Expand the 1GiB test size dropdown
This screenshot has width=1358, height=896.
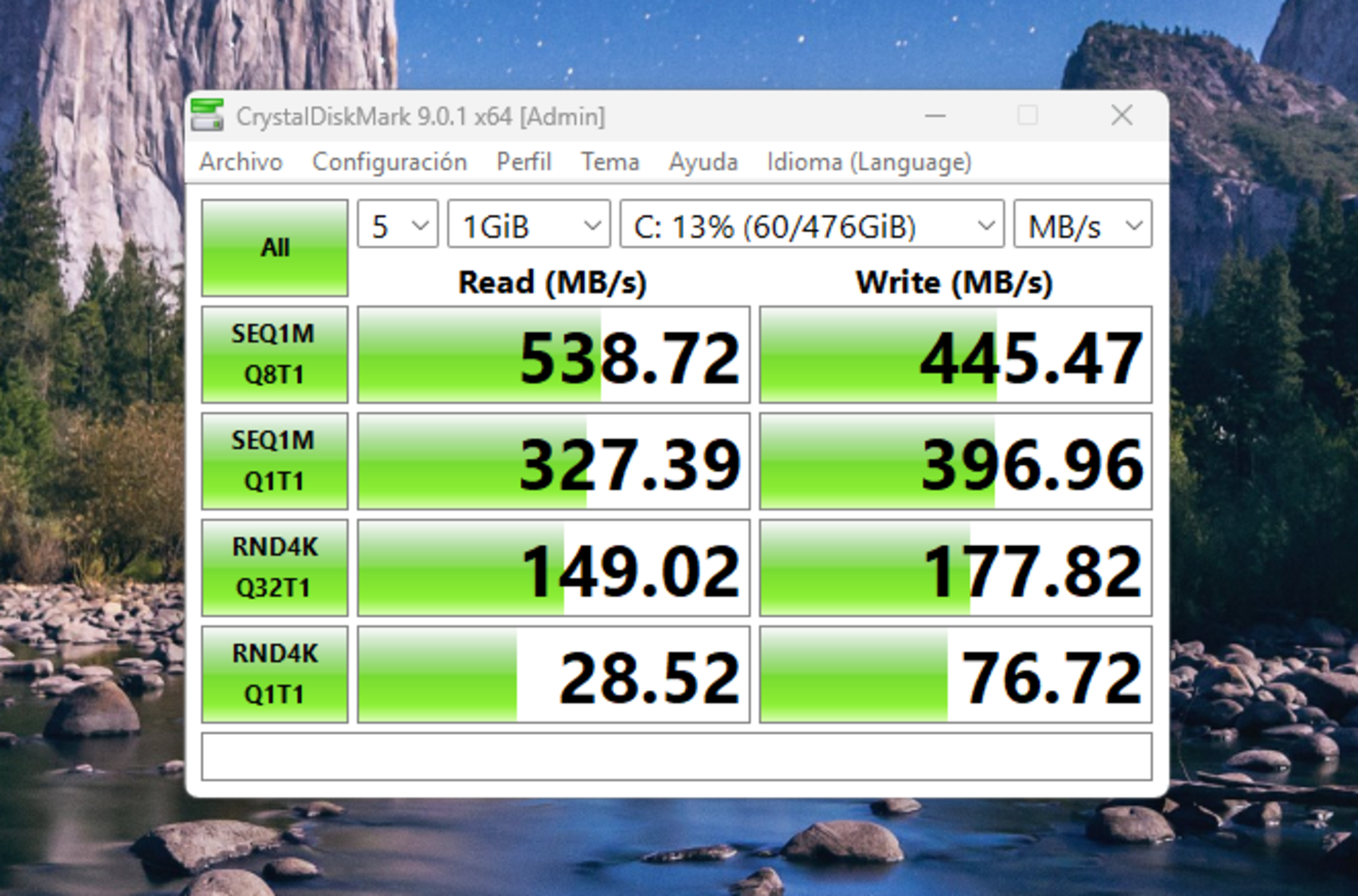pyautogui.click(x=529, y=225)
